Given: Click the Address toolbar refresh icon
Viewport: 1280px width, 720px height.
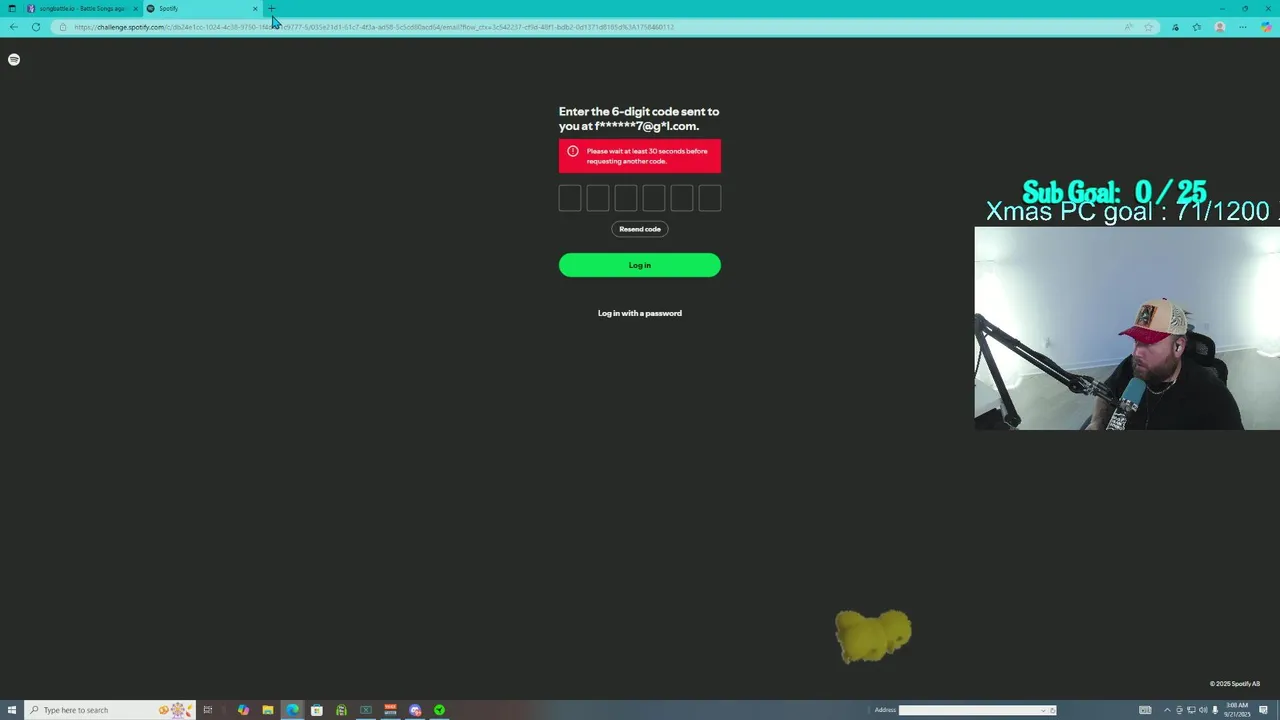Looking at the screenshot, I should 1052,710.
